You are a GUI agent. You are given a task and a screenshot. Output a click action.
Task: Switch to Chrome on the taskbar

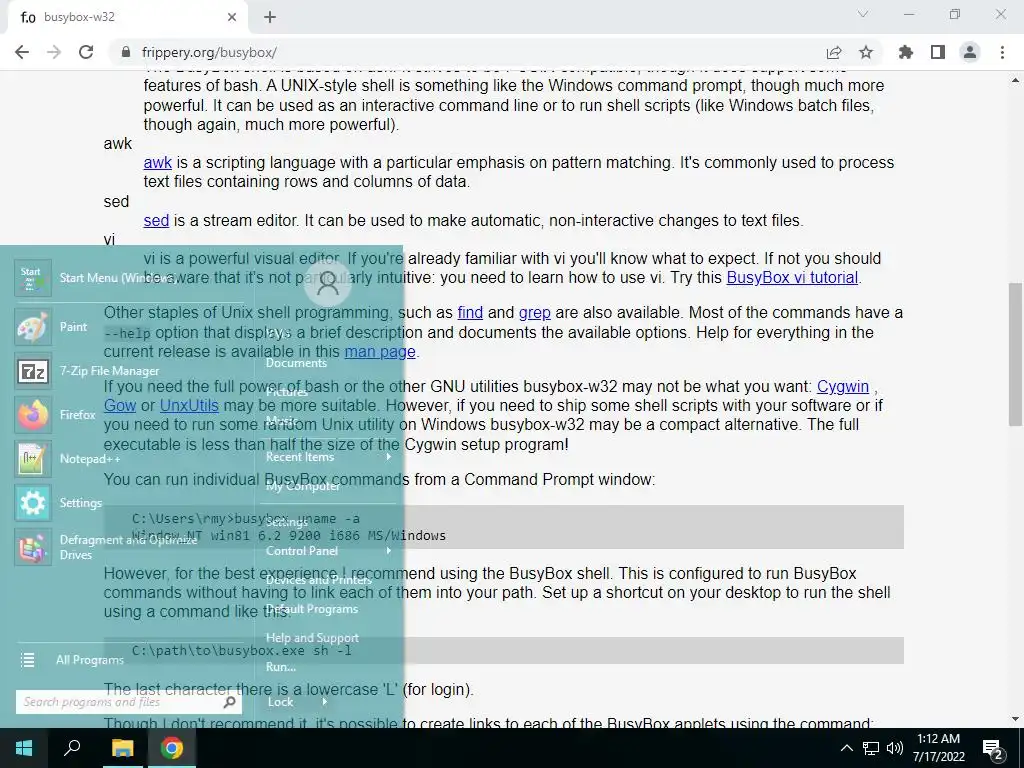point(172,748)
